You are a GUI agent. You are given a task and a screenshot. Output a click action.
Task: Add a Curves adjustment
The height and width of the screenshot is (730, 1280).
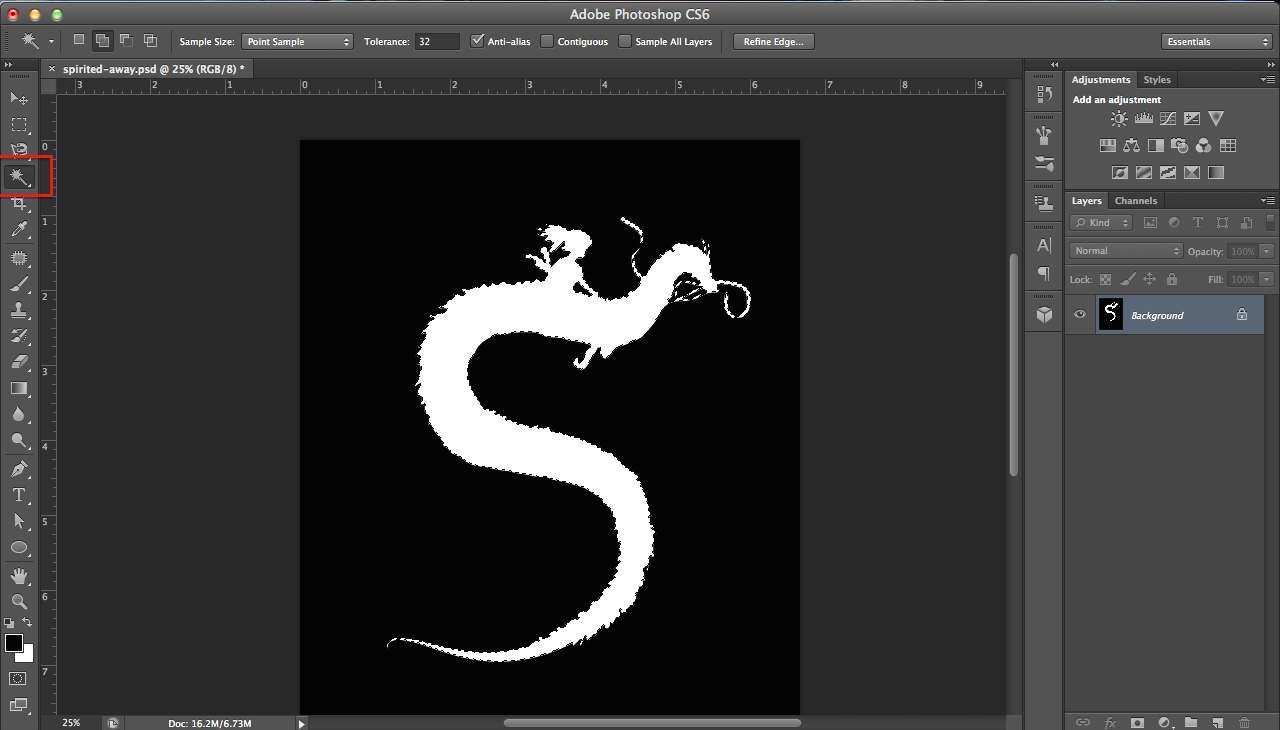click(1168, 119)
